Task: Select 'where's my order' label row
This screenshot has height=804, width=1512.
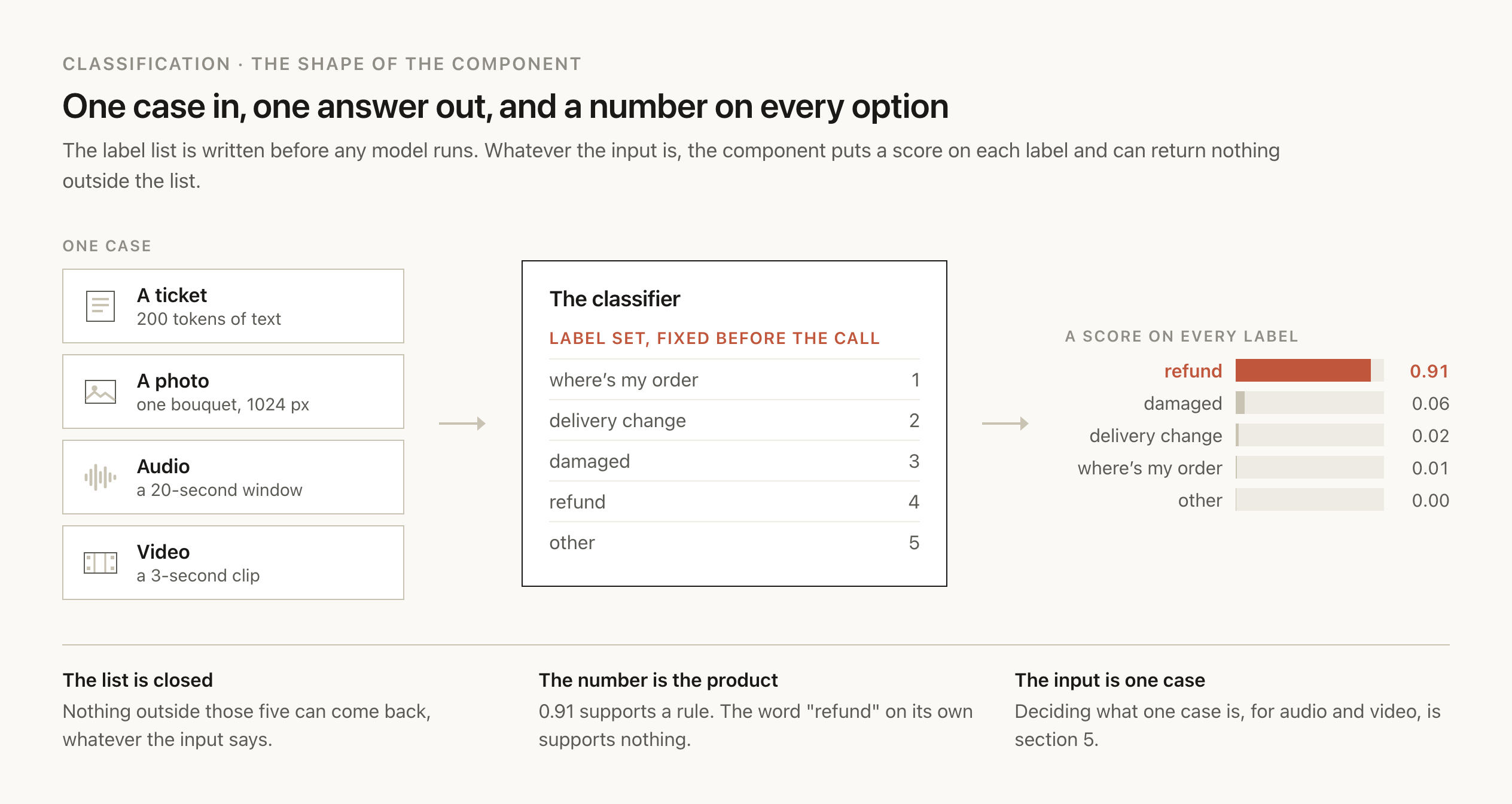Action: coord(734,380)
